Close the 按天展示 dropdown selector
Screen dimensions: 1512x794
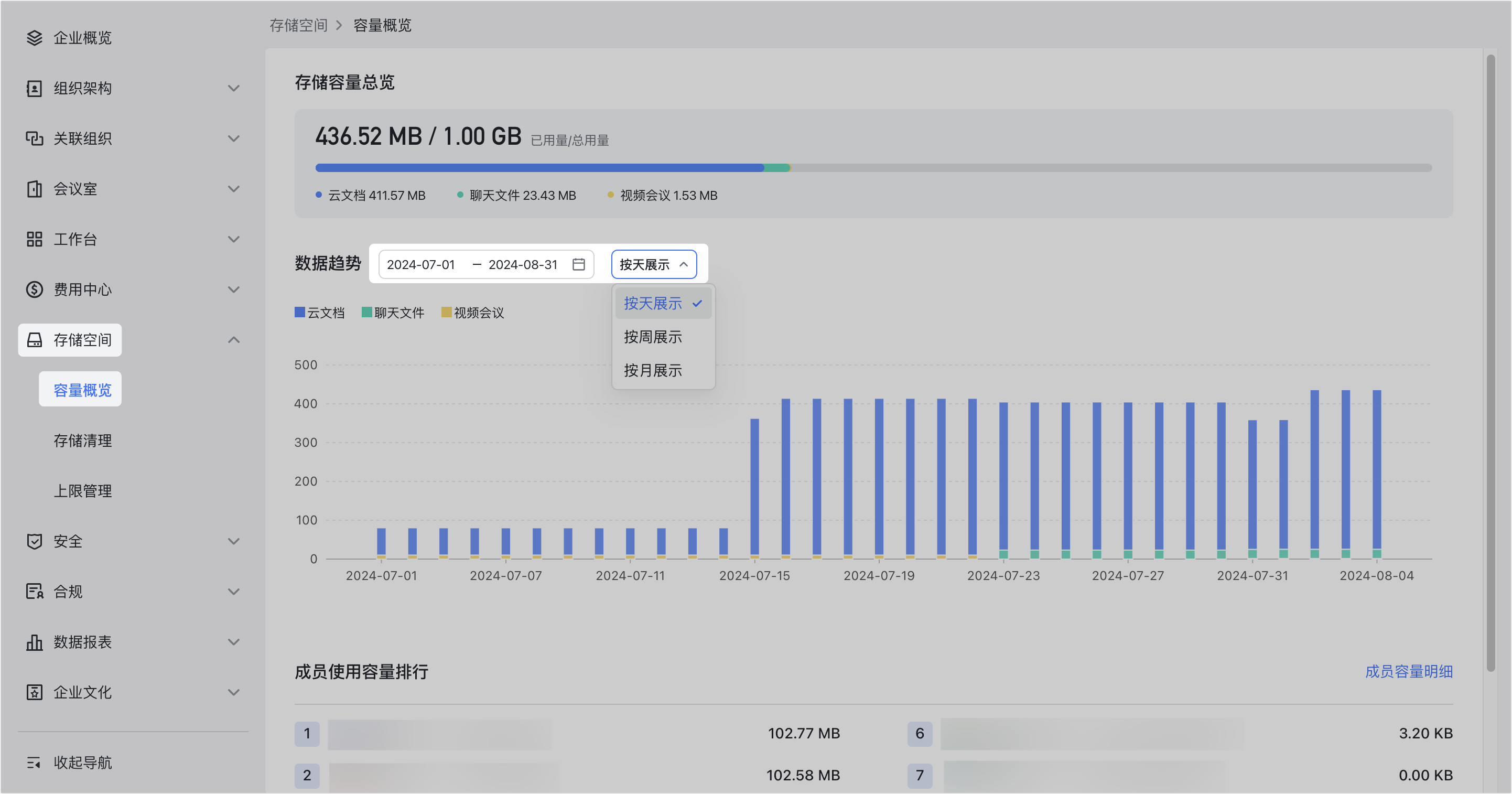(x=654, y=264)
